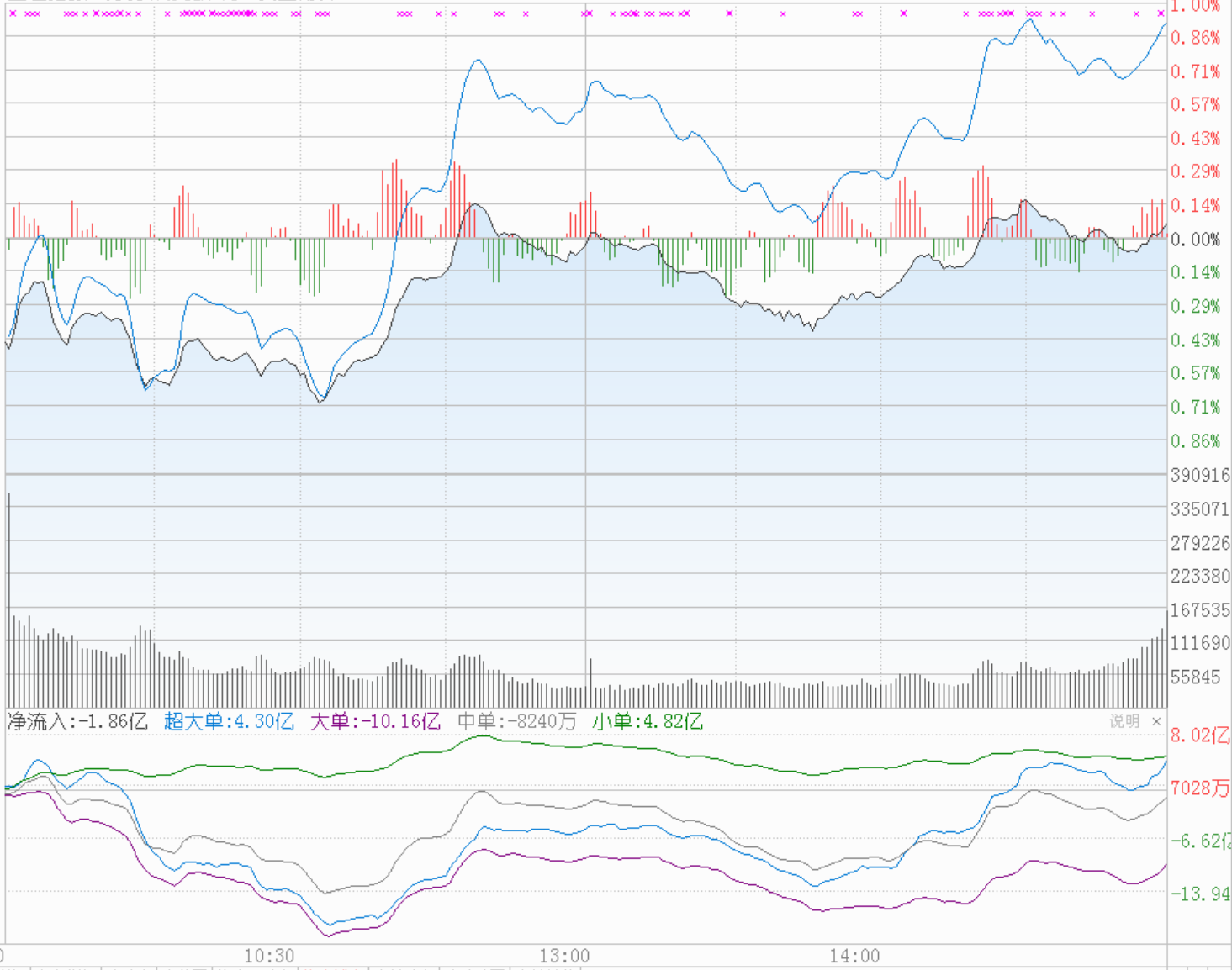The height and width of the screenshot is (970, 1232).
Task: Click the green 小单:4.82亿 legend label
Action: tap(647, 721)
